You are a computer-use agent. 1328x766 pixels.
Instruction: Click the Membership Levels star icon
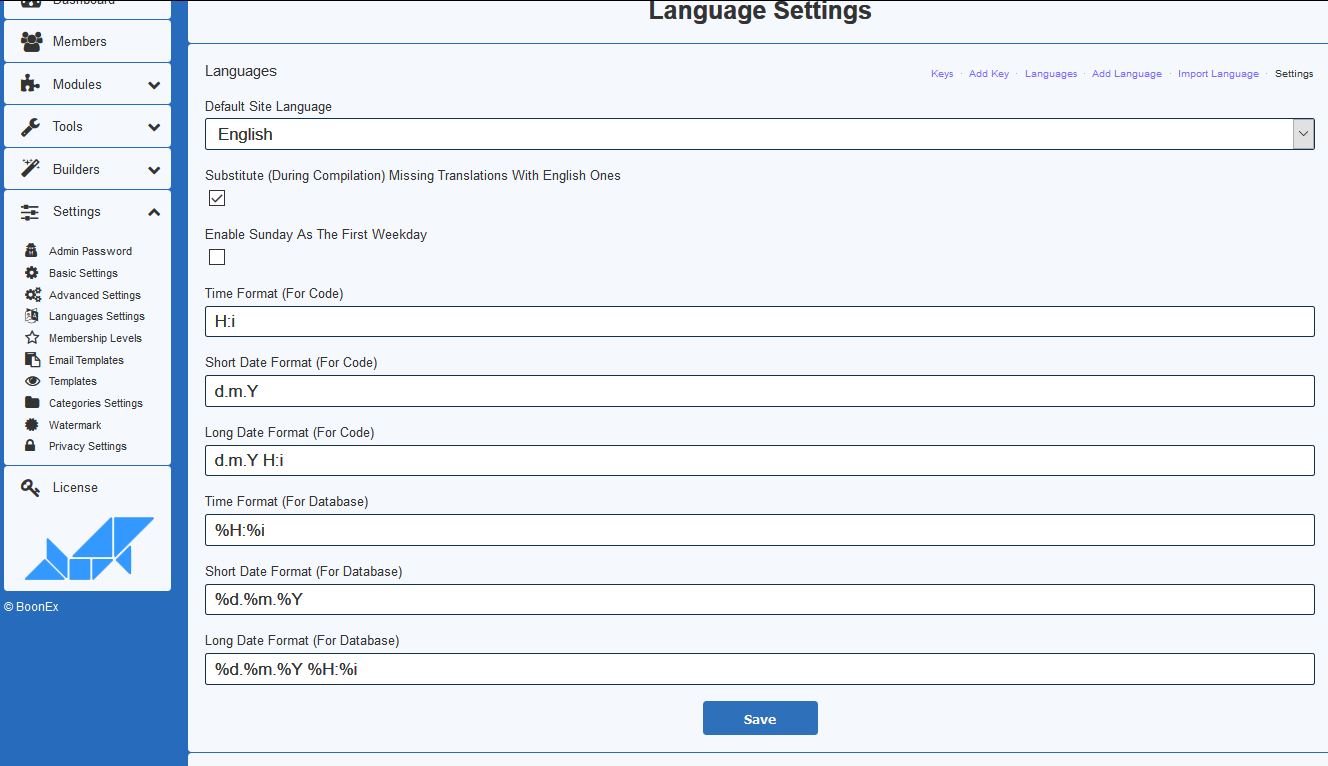[32, 338]
